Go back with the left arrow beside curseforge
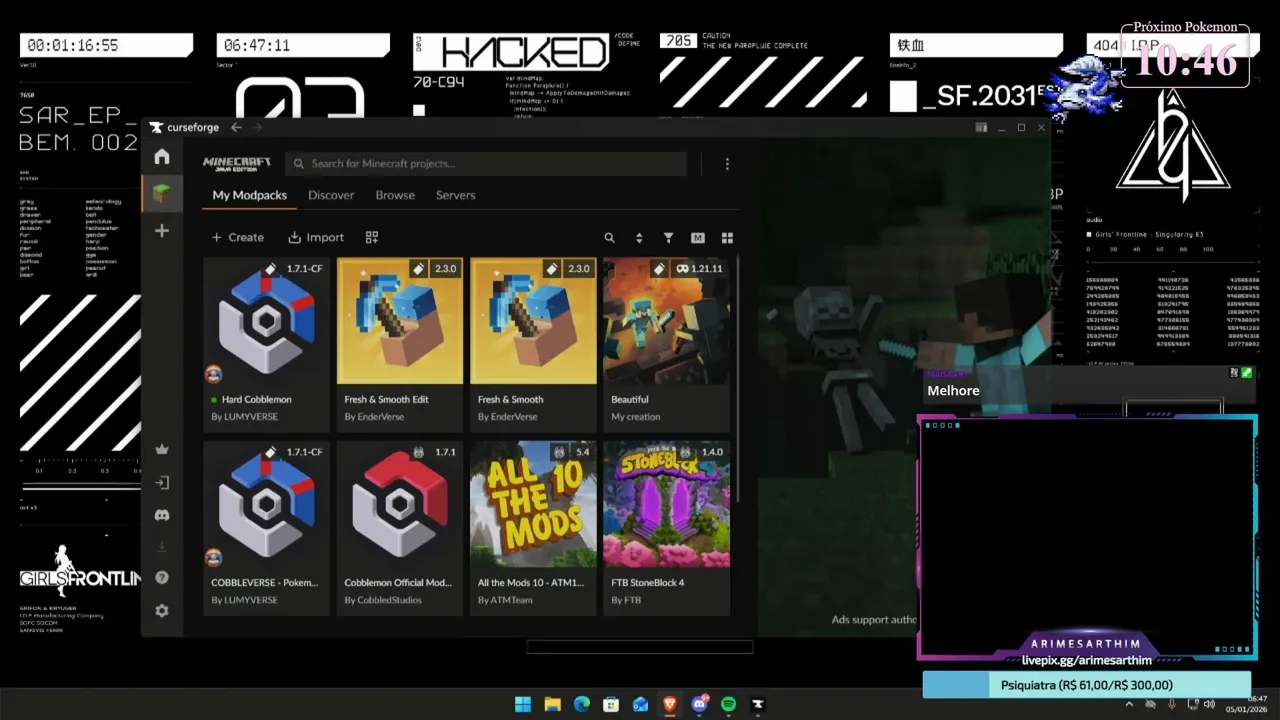The width and height of the screenshot is (1280, 720). (236, 127)
